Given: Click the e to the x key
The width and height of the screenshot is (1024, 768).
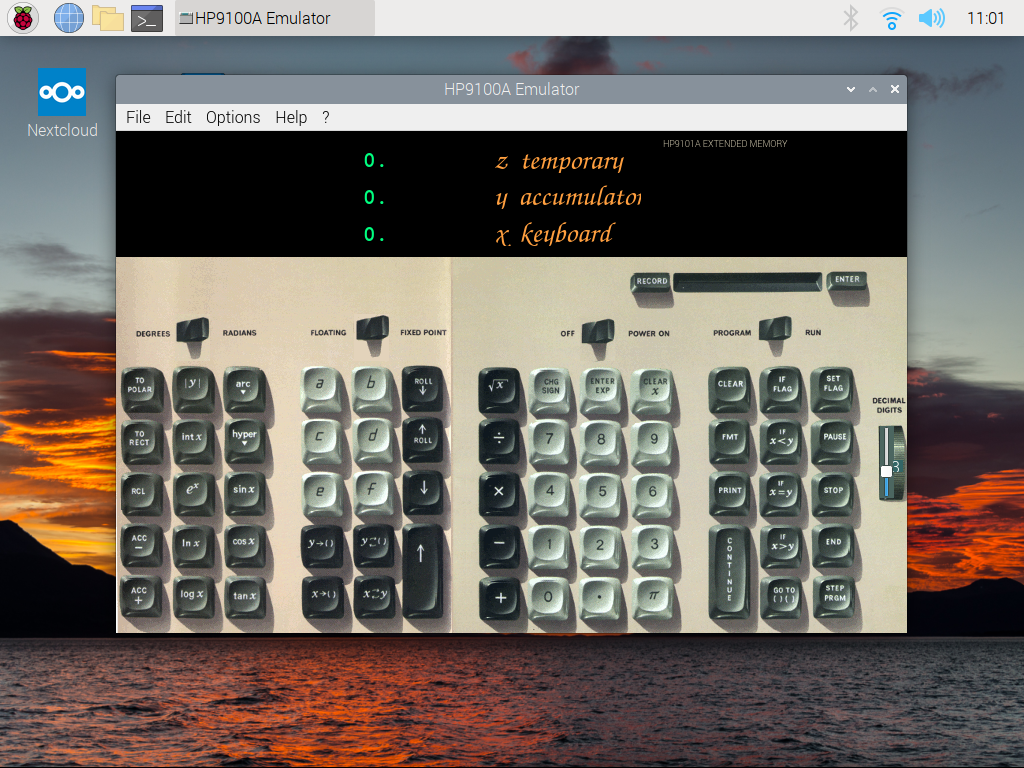Looking at the screenshot, I should click(192, 493).
